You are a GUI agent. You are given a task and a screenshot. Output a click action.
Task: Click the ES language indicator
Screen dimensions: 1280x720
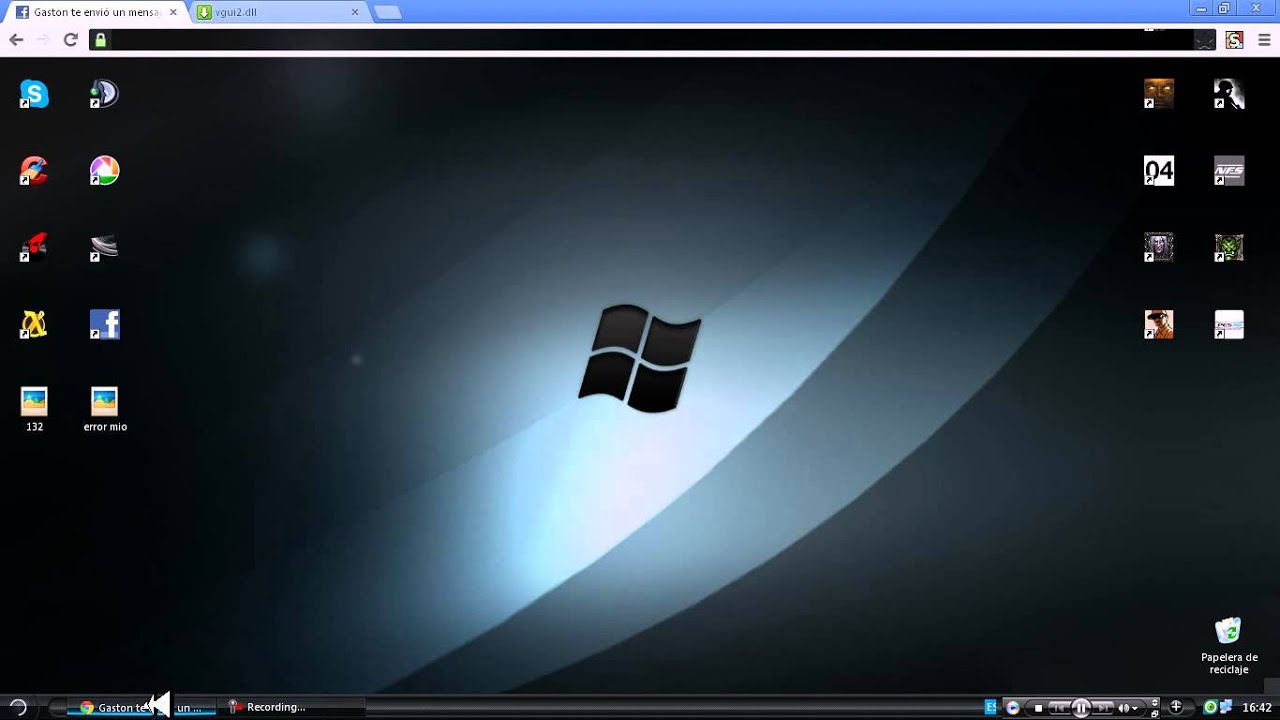[x=991, y=707]
